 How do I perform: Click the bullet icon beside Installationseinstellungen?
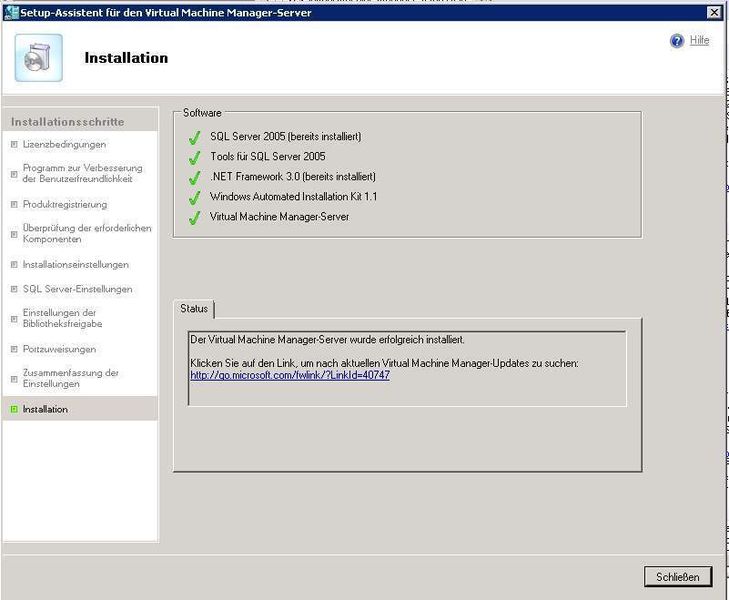point(14,264)
